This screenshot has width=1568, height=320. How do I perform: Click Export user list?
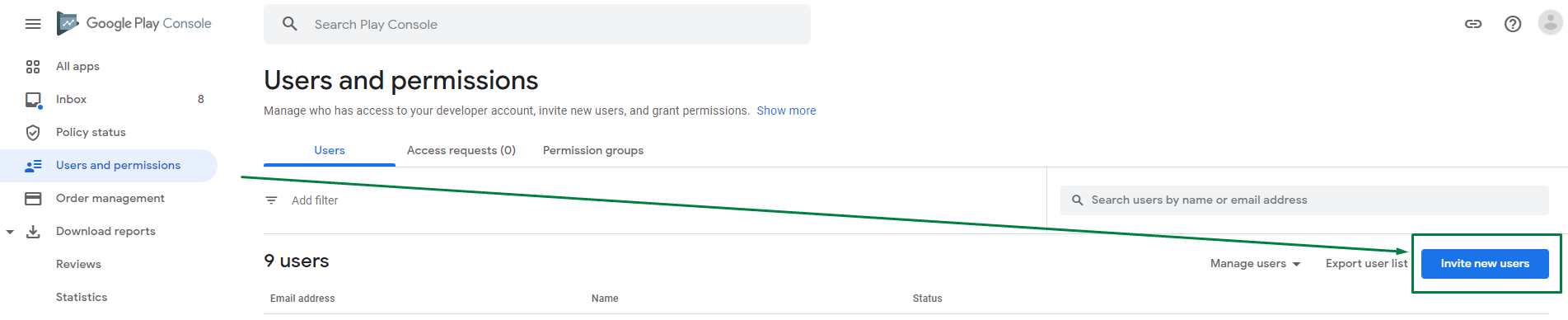point(1366,264)
